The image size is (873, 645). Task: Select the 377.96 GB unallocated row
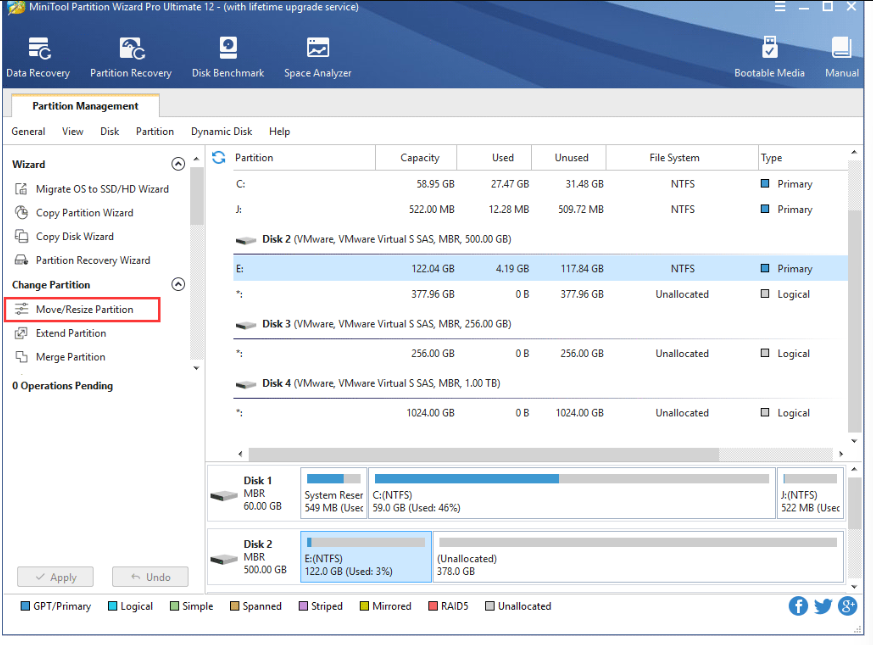[540, 294]
